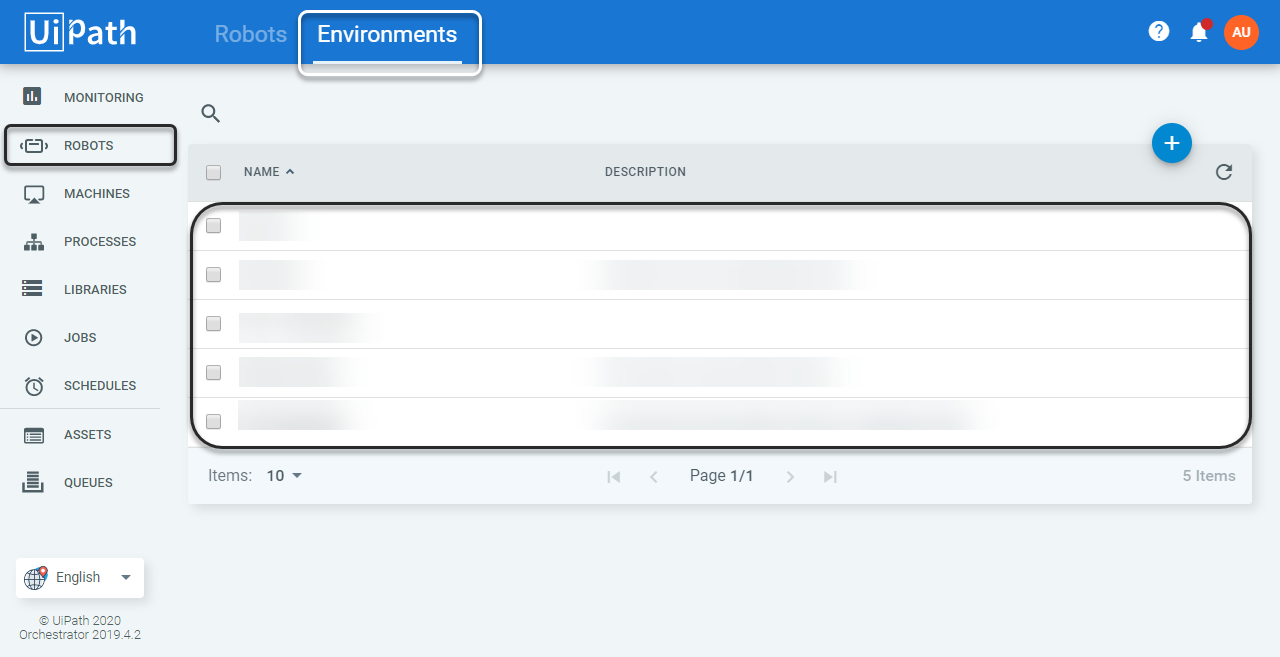Check the first environment row checkbox

[213, 226]
